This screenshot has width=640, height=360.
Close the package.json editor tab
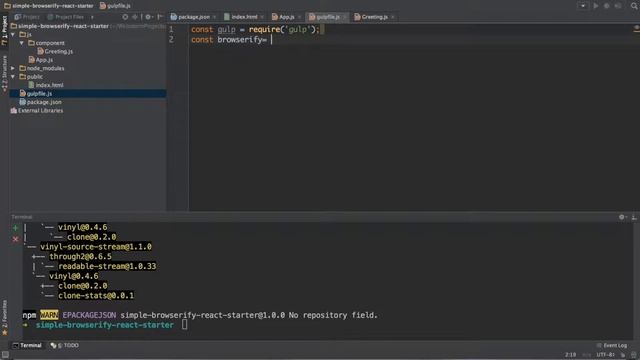pyautogui.click(x=214, y=17)
